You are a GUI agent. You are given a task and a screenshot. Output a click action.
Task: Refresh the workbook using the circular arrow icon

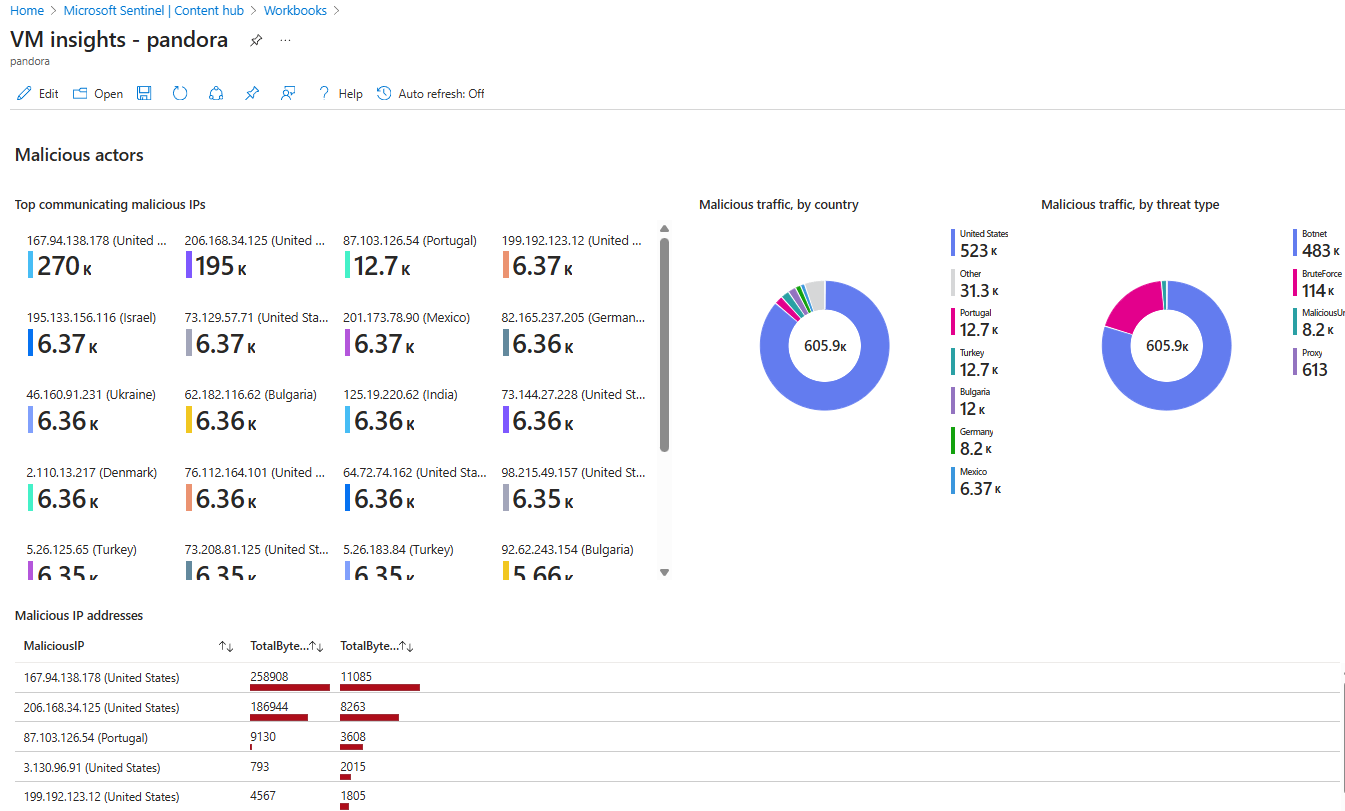click(180, 93)
